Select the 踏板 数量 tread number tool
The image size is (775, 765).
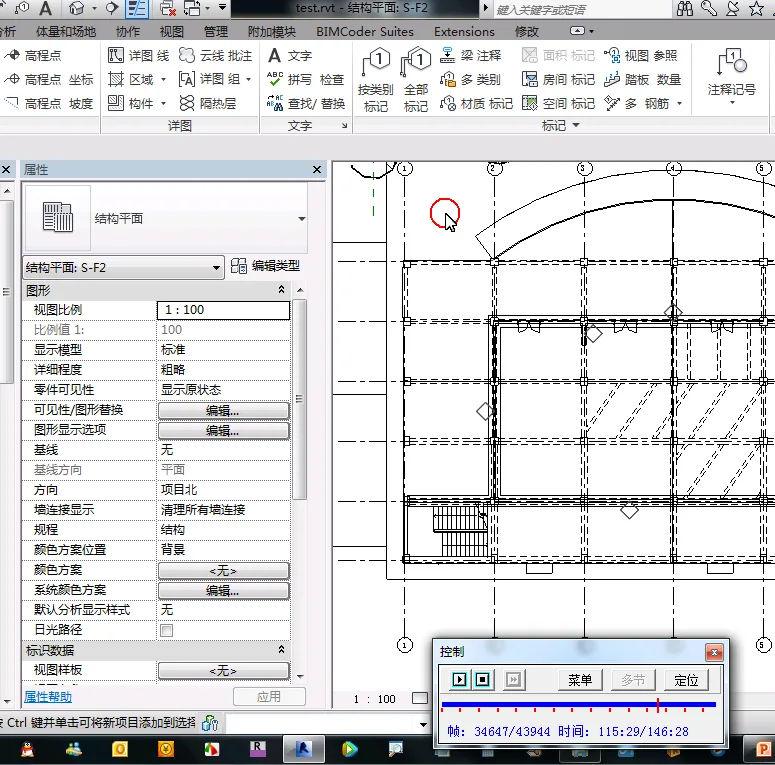click(643, 79)
